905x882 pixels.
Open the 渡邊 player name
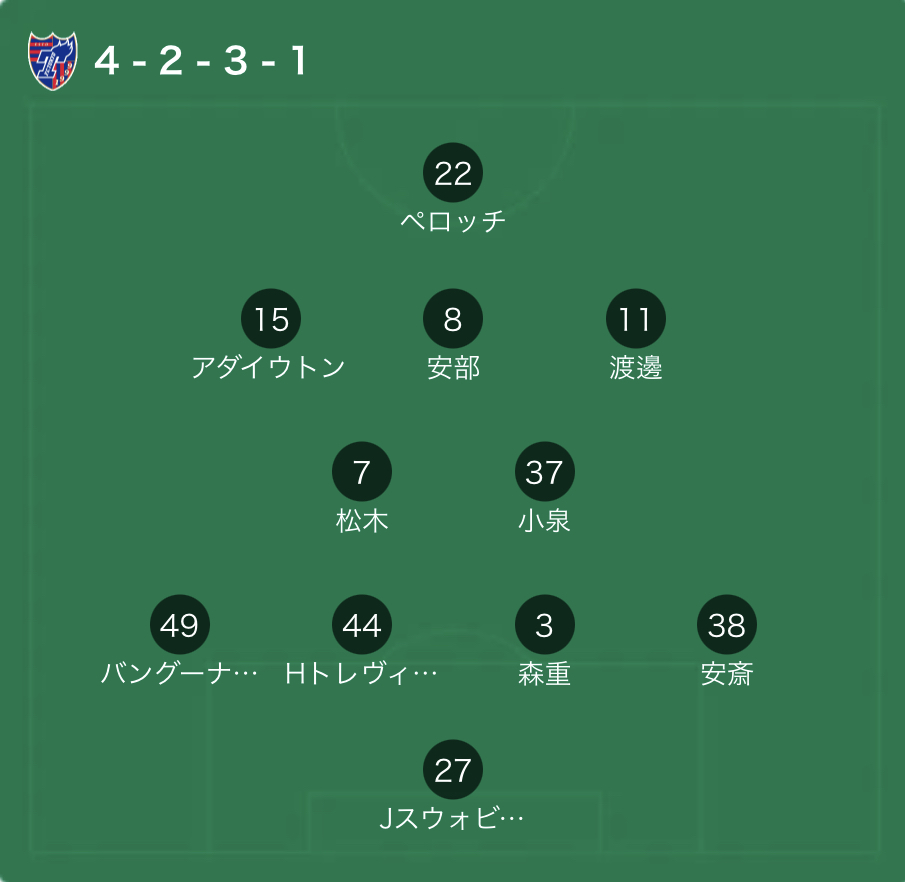pyautogui.click(x=635, y=368)
